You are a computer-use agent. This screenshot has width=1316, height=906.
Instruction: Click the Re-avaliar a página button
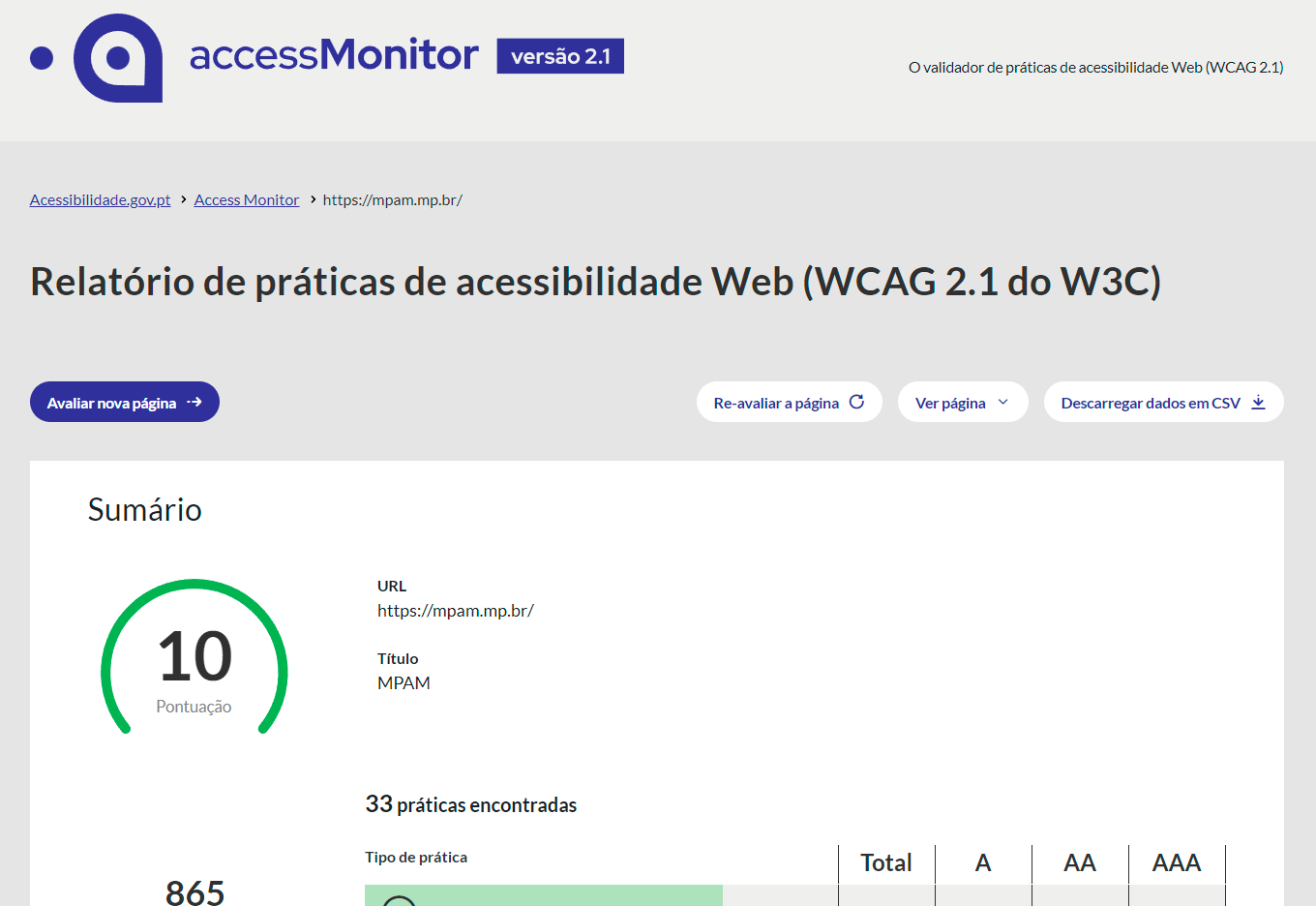pos(790,402)
